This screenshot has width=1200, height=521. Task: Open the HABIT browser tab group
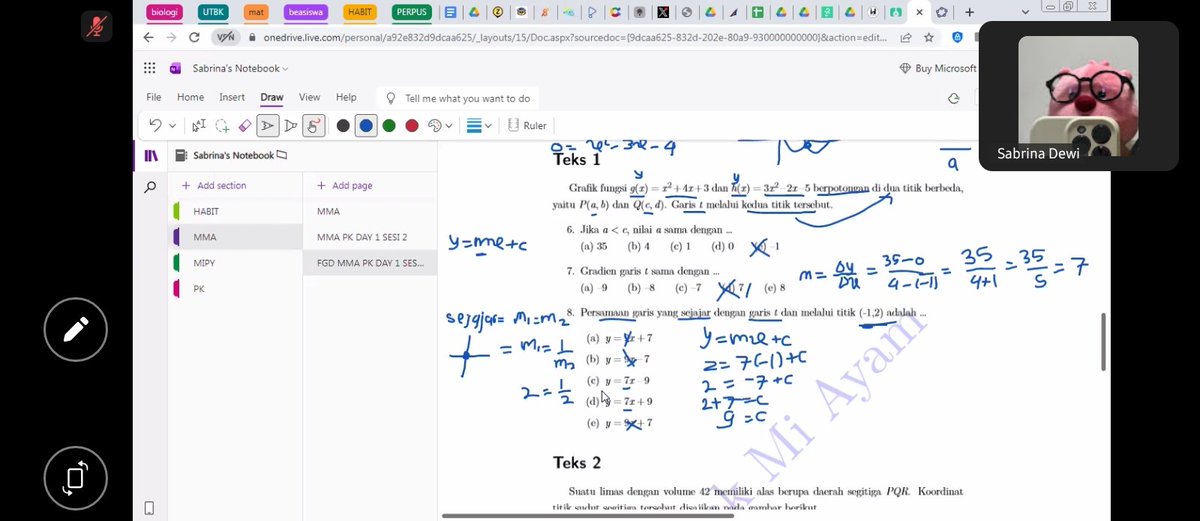pos(359,13)
